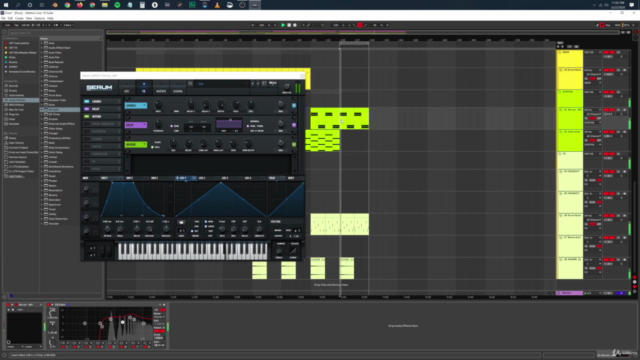This screenshot has height=360, width=640.
Task: Click the Link button in Ableton
Action: point(7,25)
